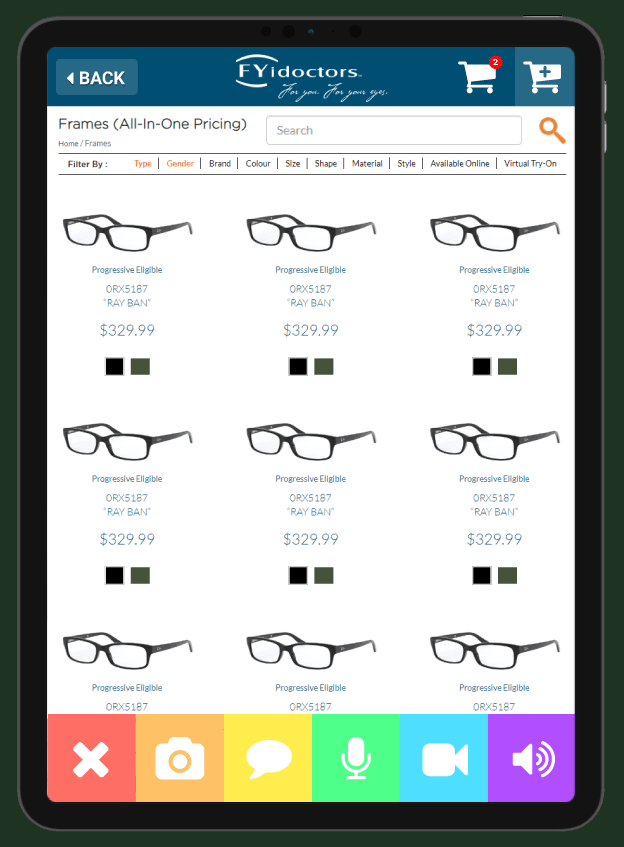
Task: Open the Virtual Try-On filter
Action: 530,164
